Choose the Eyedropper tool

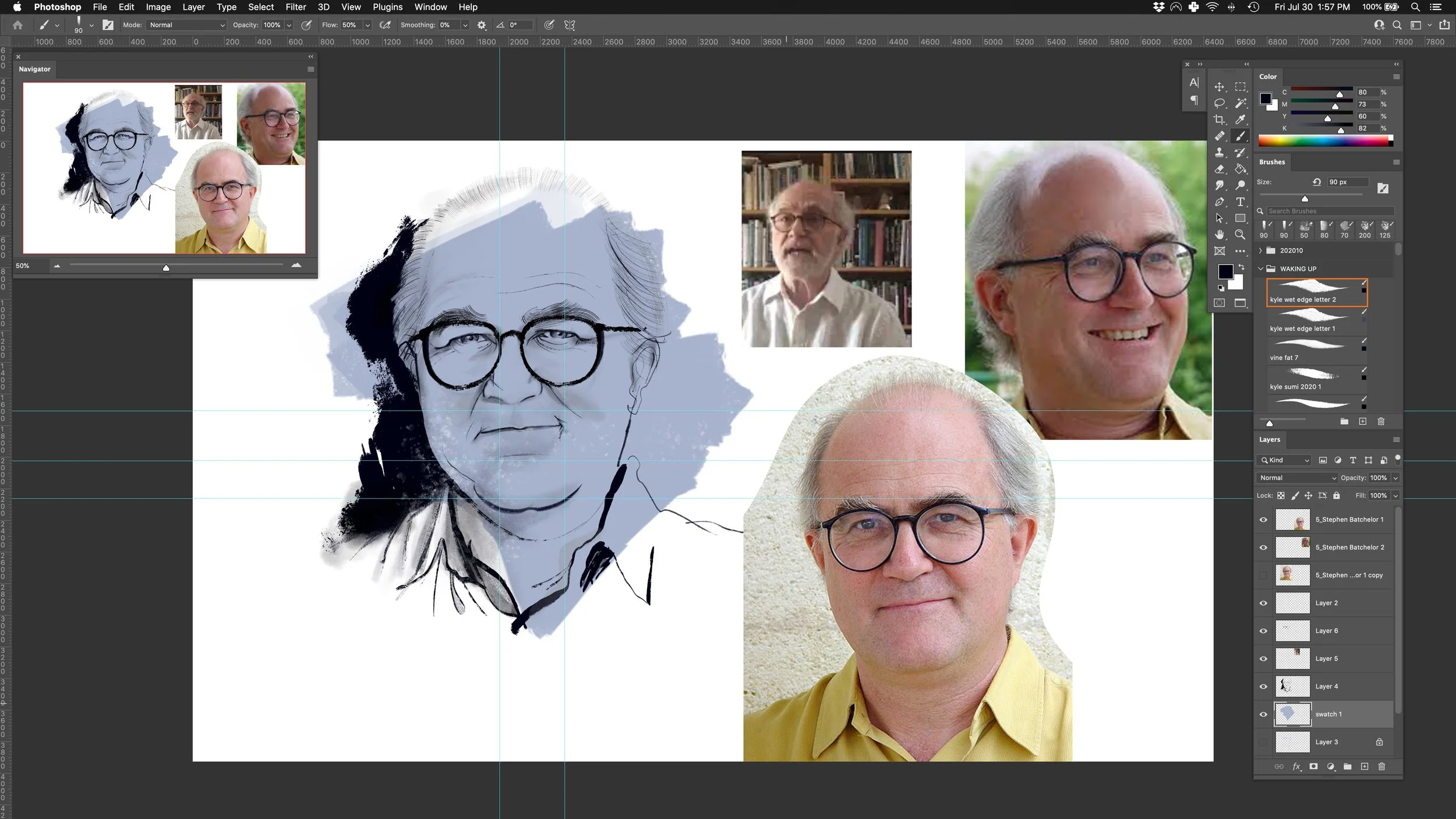(x=1241, y=119)
